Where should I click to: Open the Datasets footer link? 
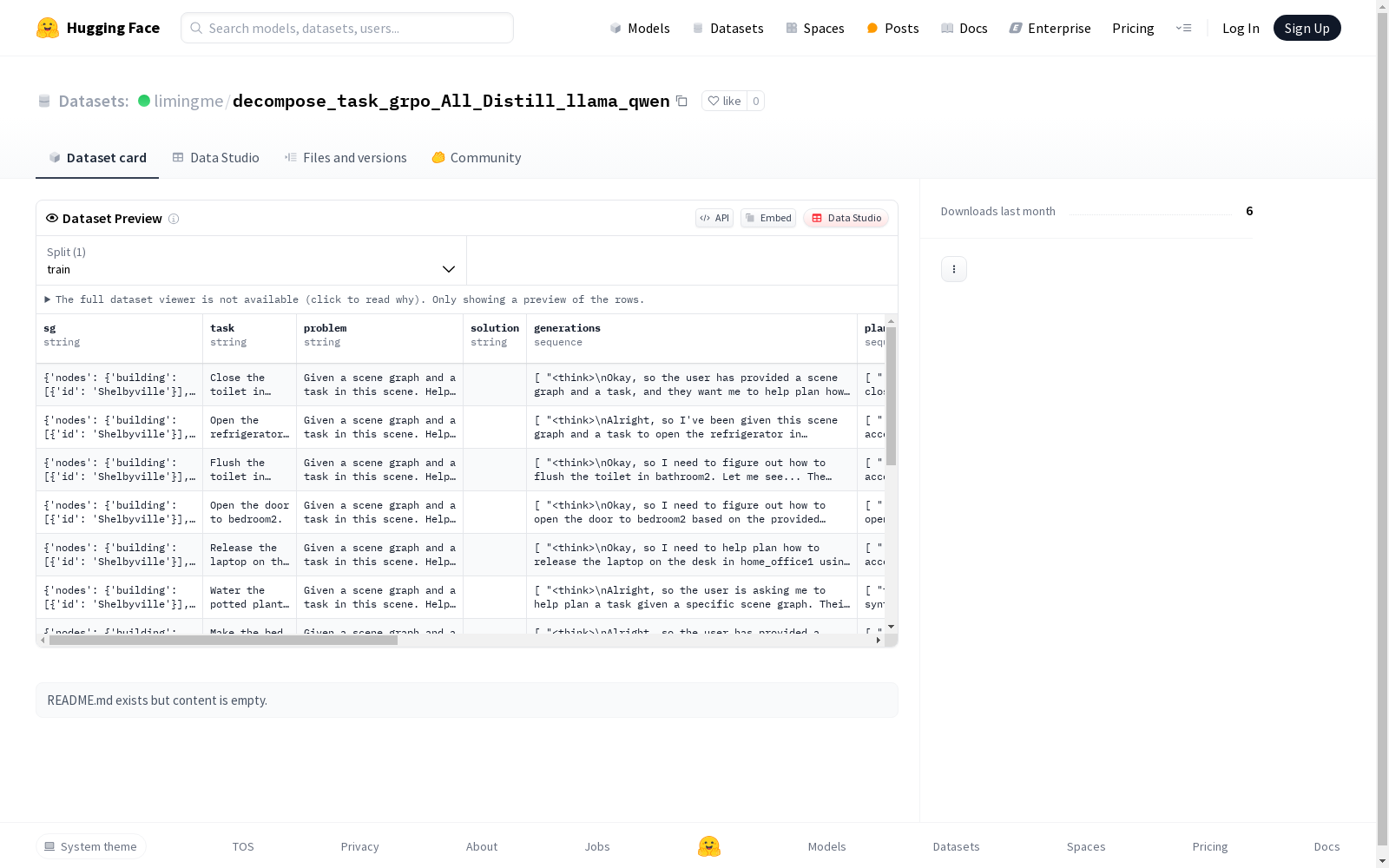[x=956, y=846]
